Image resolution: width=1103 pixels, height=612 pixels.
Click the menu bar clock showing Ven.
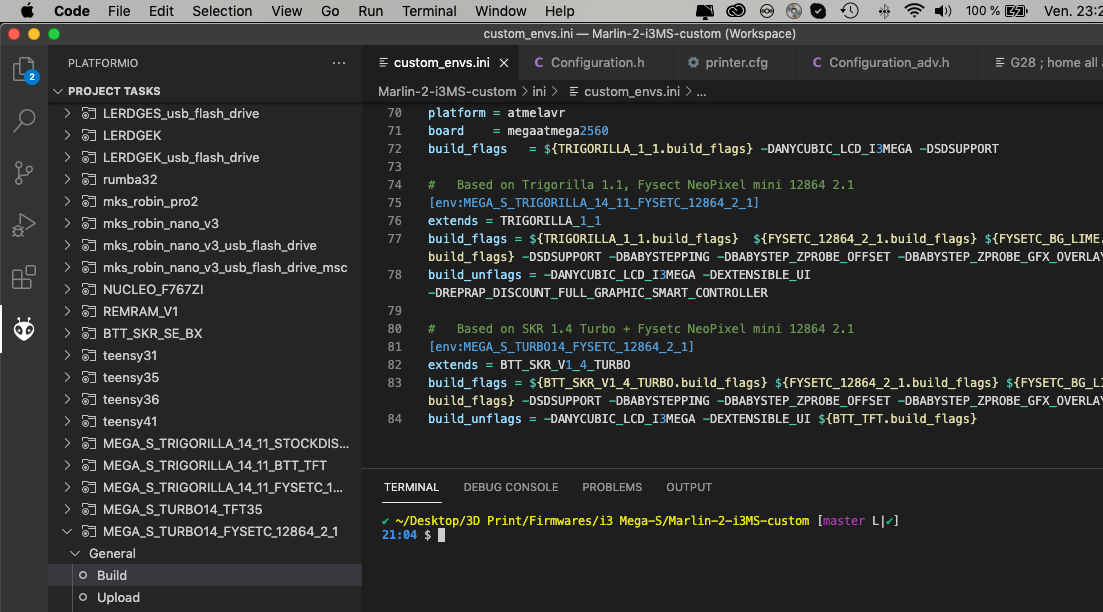click(1072, 11)
